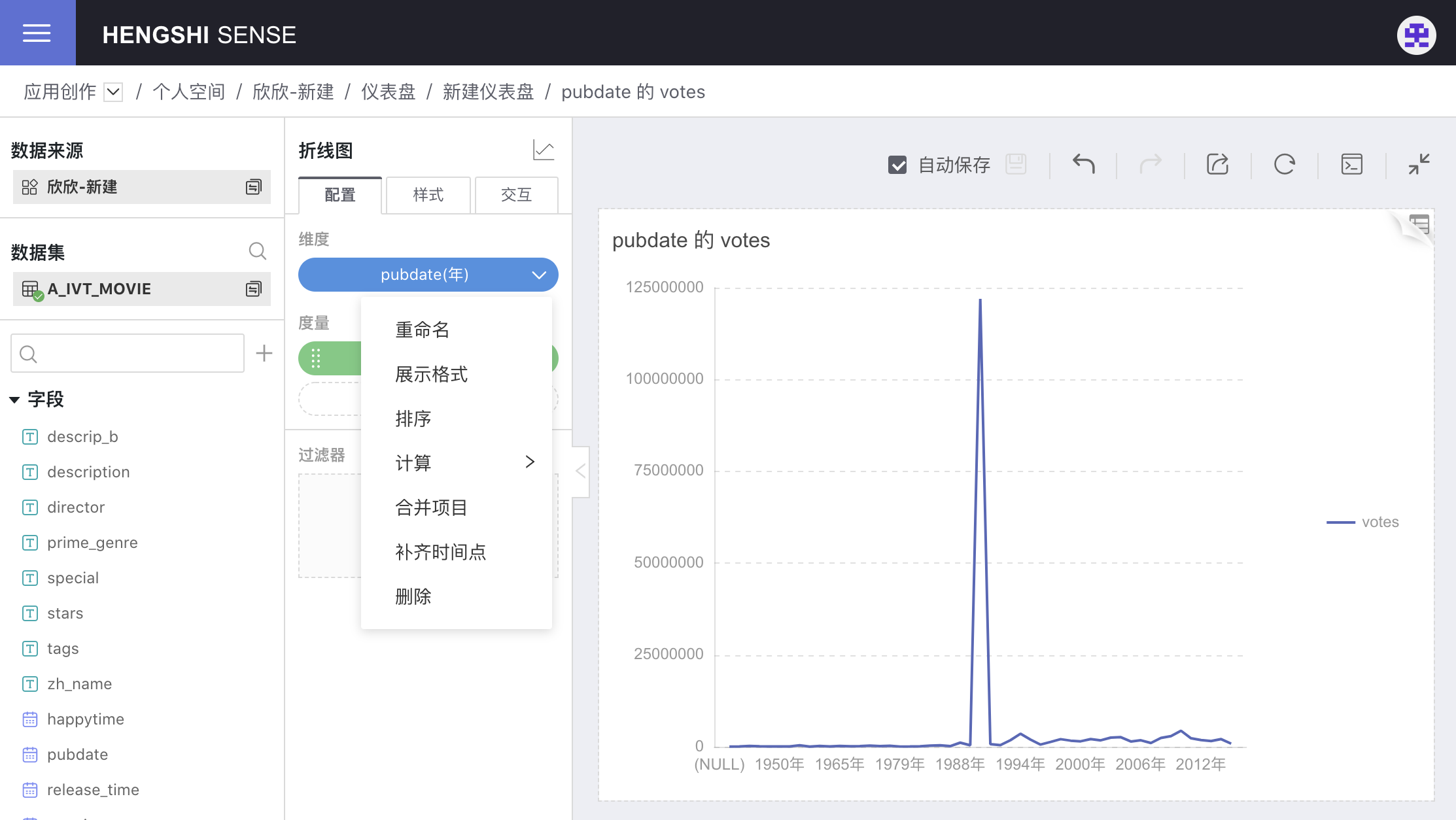Collapse the 字段 tree section
The height and width of the screenshot is (820, 1456).
tap(14, 400)
